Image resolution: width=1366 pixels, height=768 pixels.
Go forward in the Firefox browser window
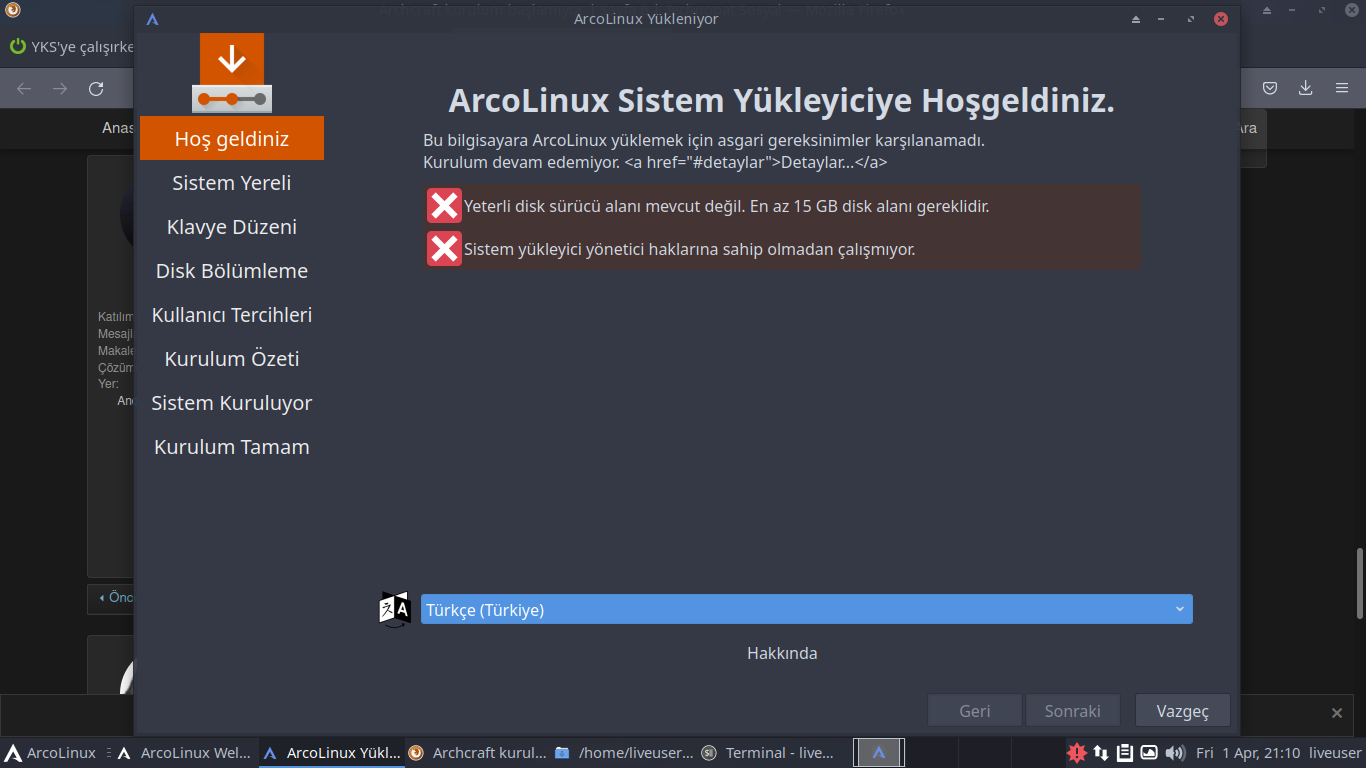tap(60, 88)
